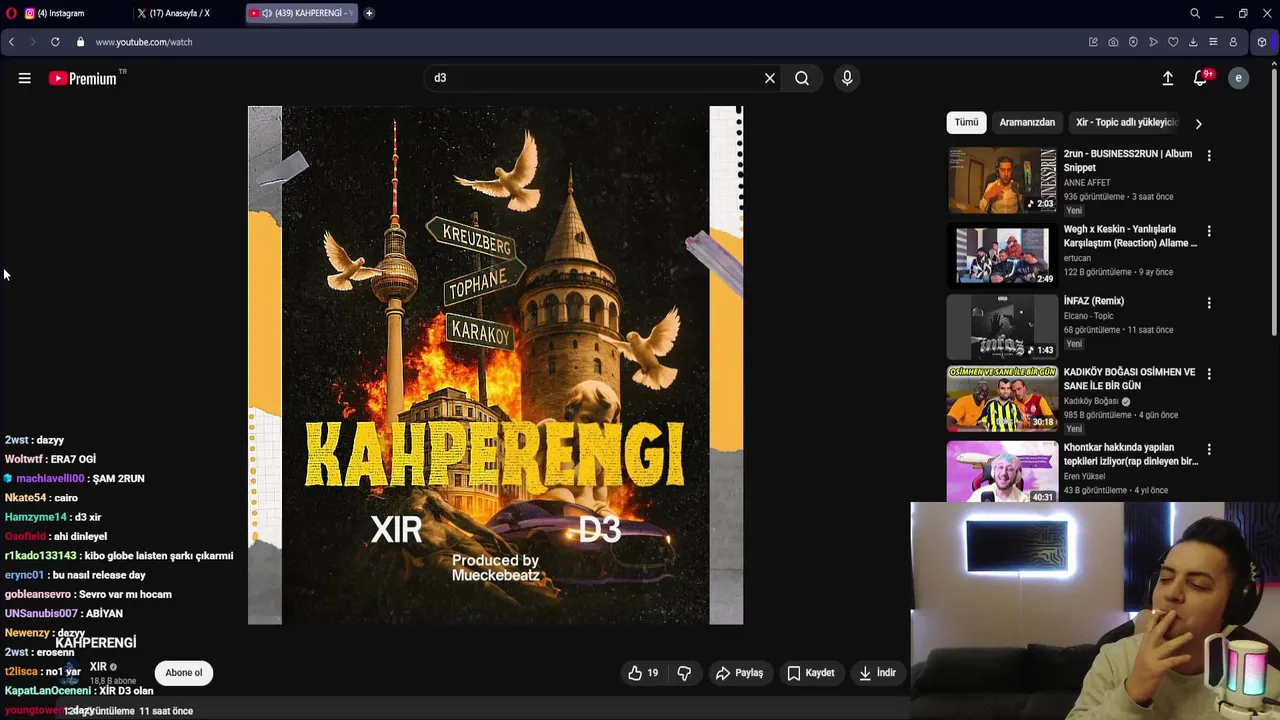Open the browser tab search icon
The width and height of the screenshot is (1280, 720).
[1195, 13]
